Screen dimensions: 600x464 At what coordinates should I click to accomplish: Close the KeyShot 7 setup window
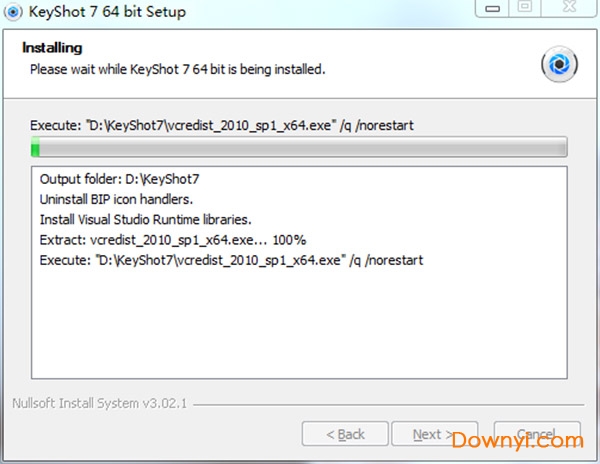click(x=569, y=8)
